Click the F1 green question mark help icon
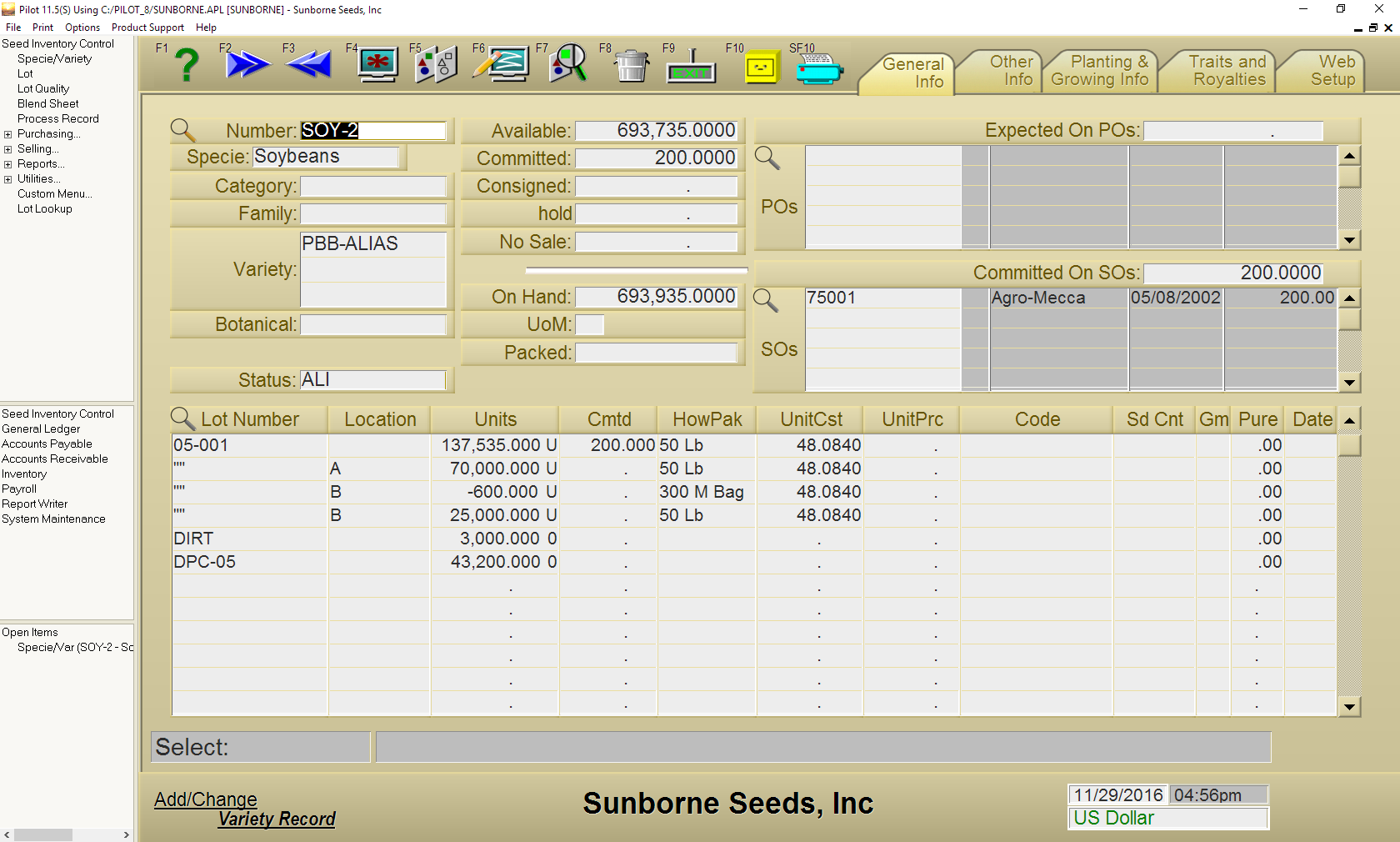 click(x=187, y=65)
